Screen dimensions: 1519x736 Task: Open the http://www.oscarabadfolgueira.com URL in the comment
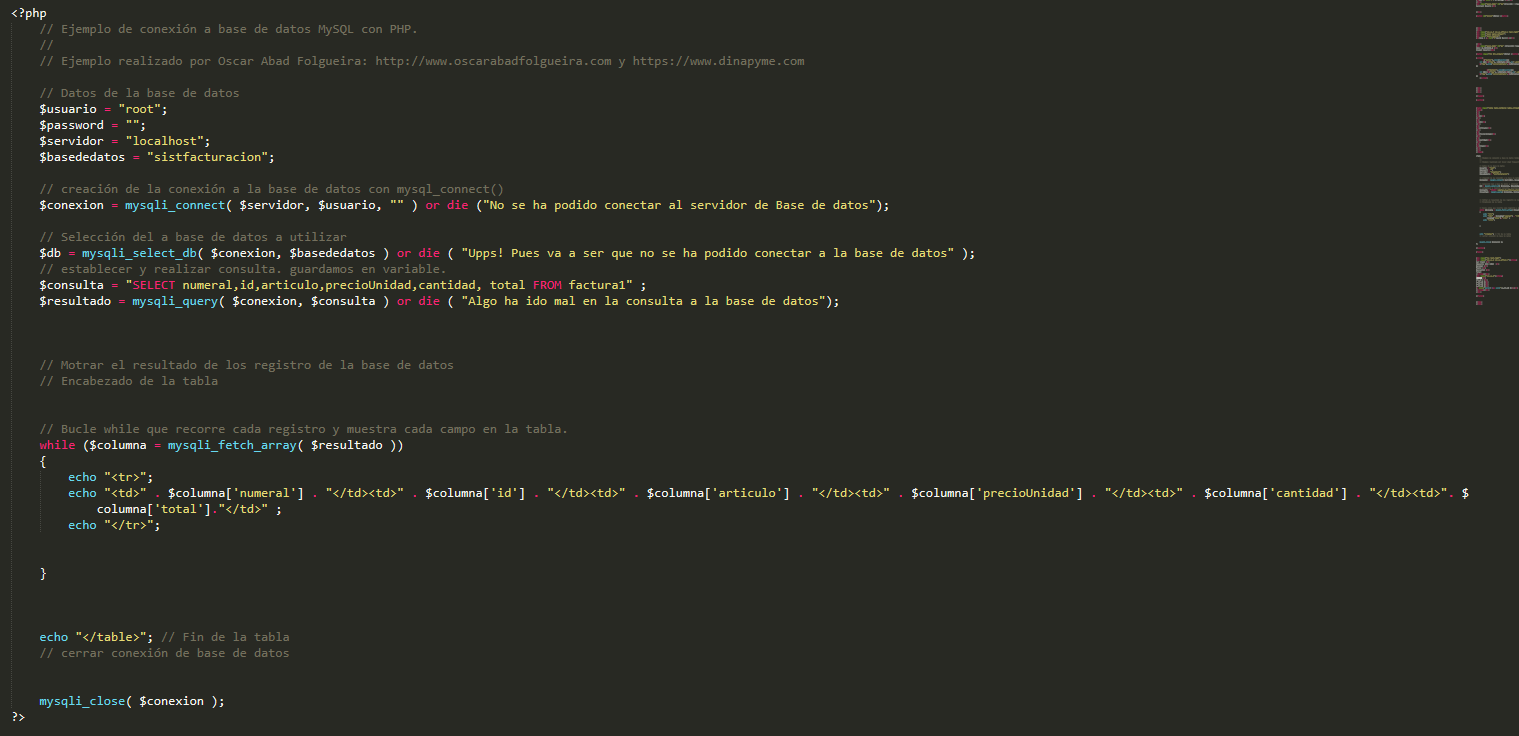(x=493, y=61)
